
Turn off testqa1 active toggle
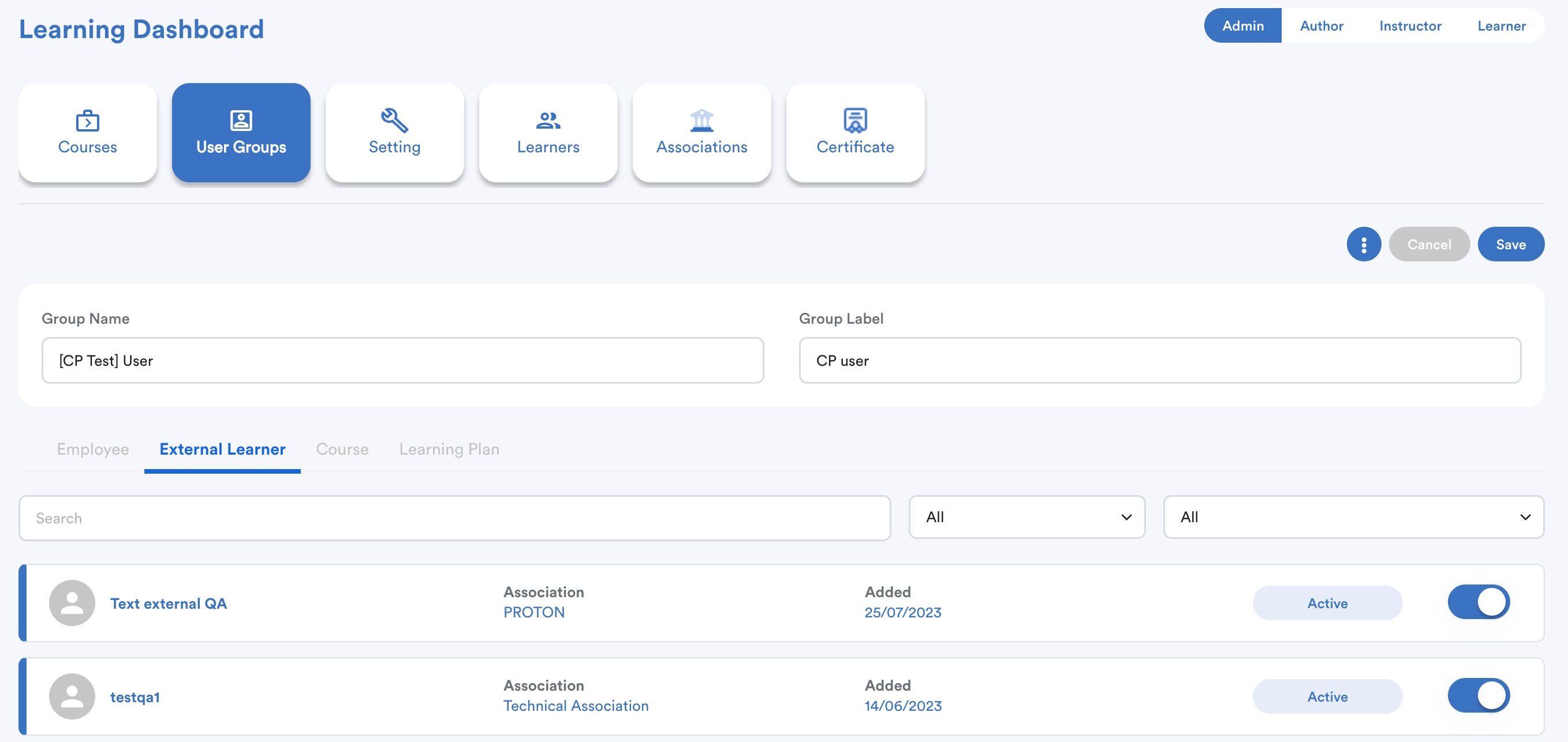1478,696
